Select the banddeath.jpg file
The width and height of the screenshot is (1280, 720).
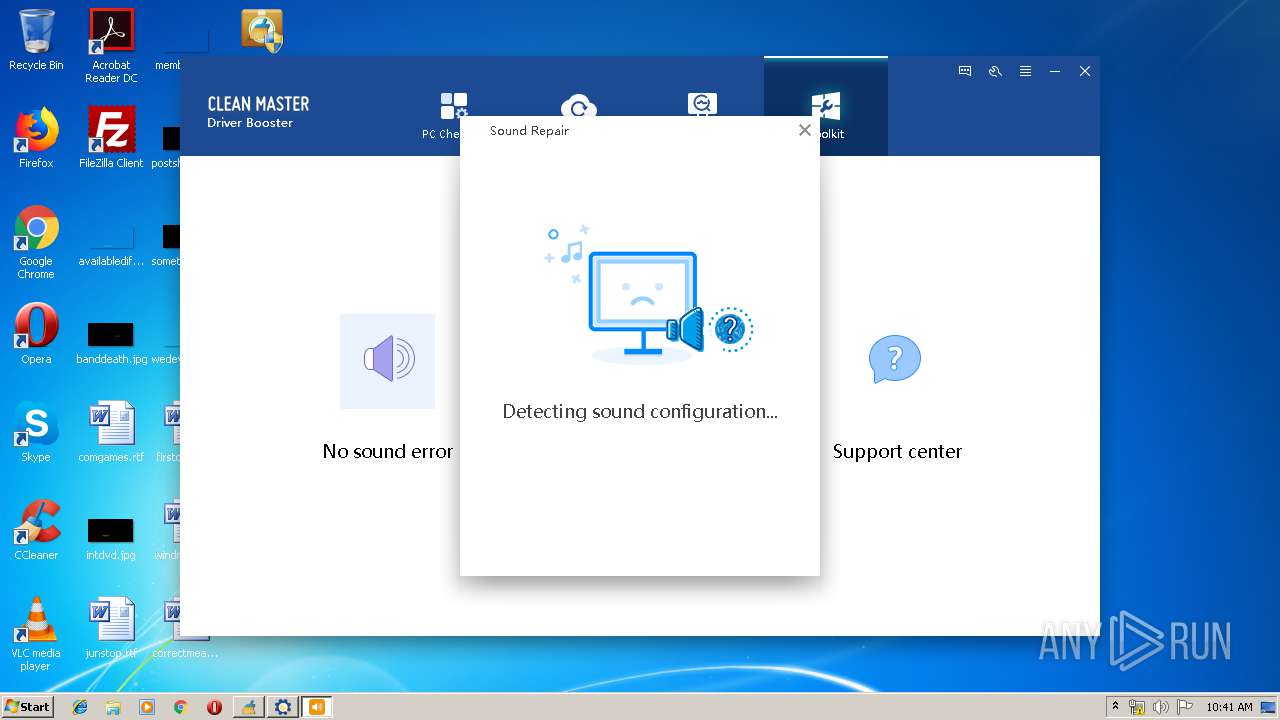[111, 342]
